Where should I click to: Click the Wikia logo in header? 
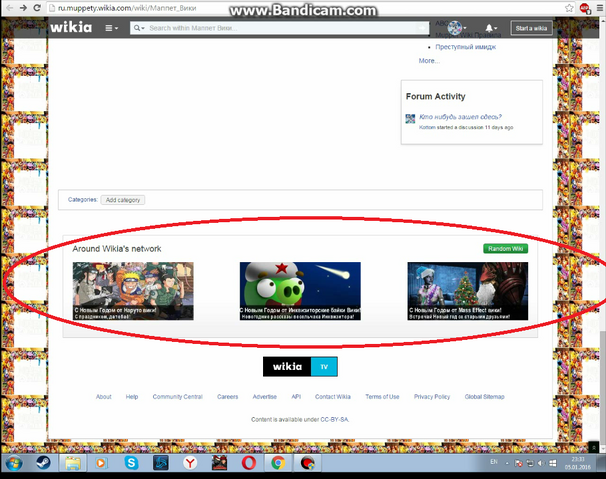click(x=71, y=27)
